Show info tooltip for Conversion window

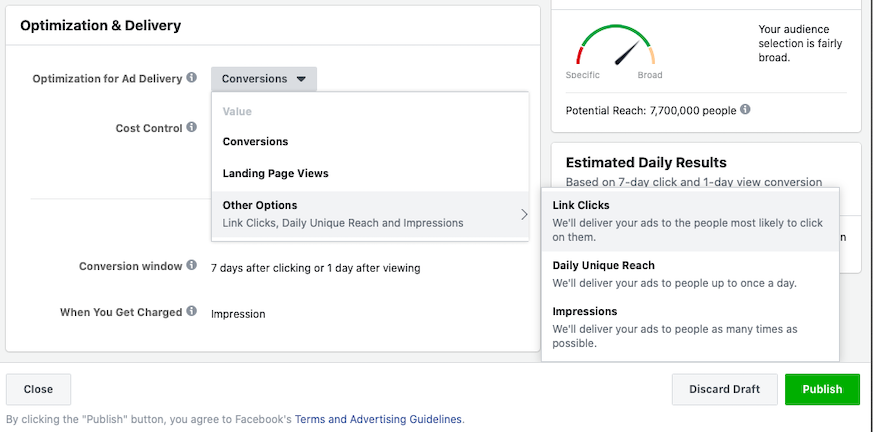point(192,265)
